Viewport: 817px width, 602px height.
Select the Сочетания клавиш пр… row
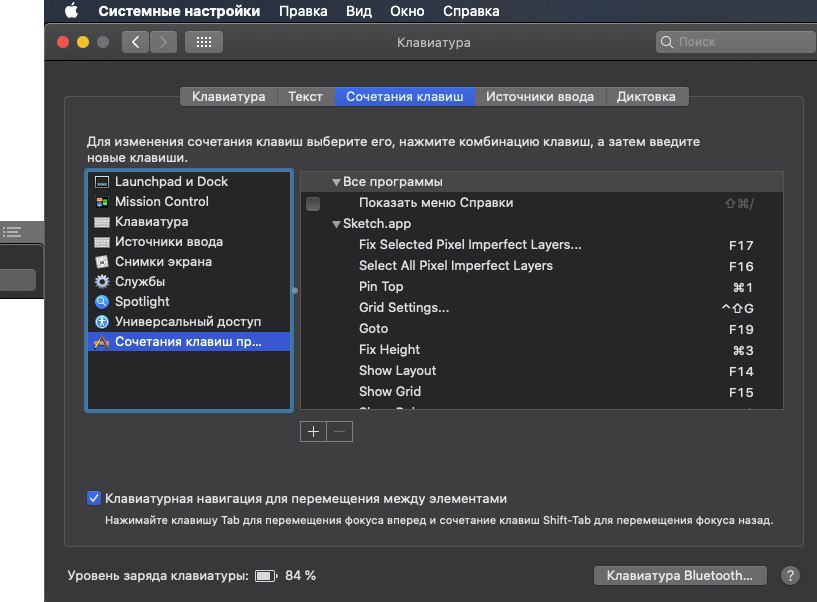tap(189, 342)
